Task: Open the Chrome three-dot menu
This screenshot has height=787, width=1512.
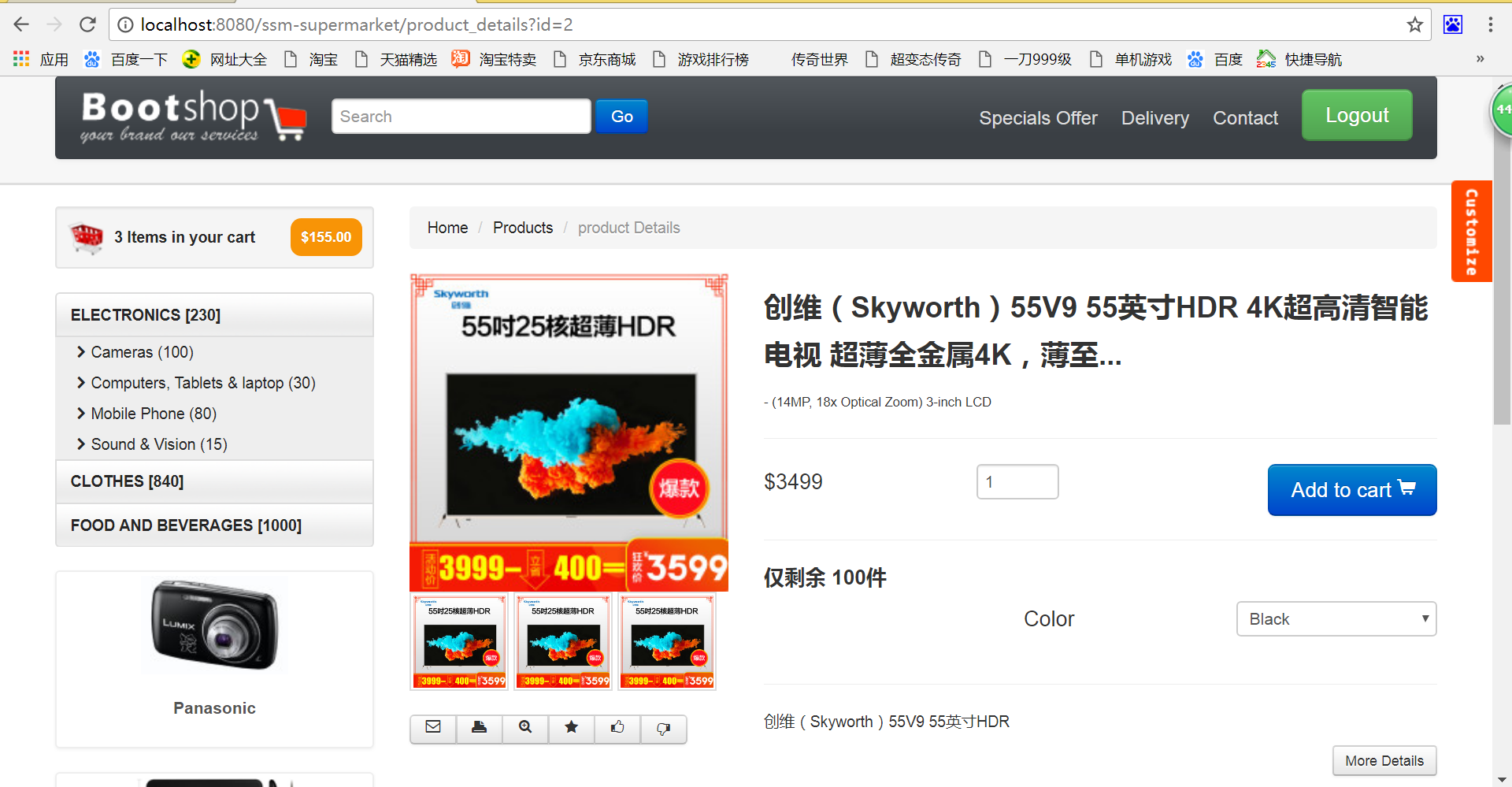Action: 1490,24
